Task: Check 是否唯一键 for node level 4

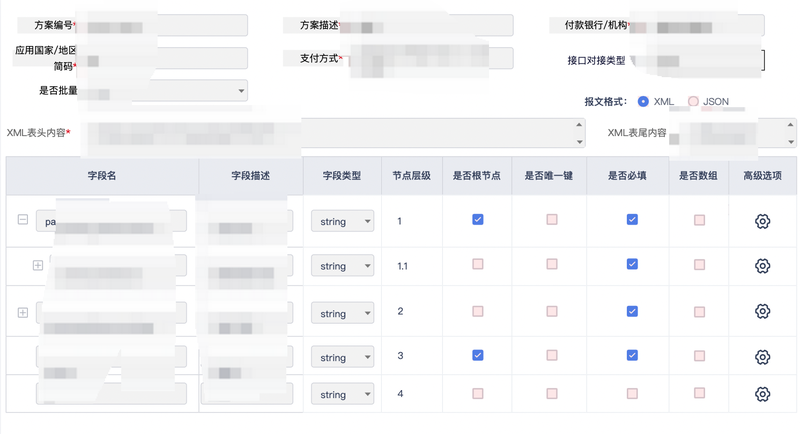Action: click(552, 393)
